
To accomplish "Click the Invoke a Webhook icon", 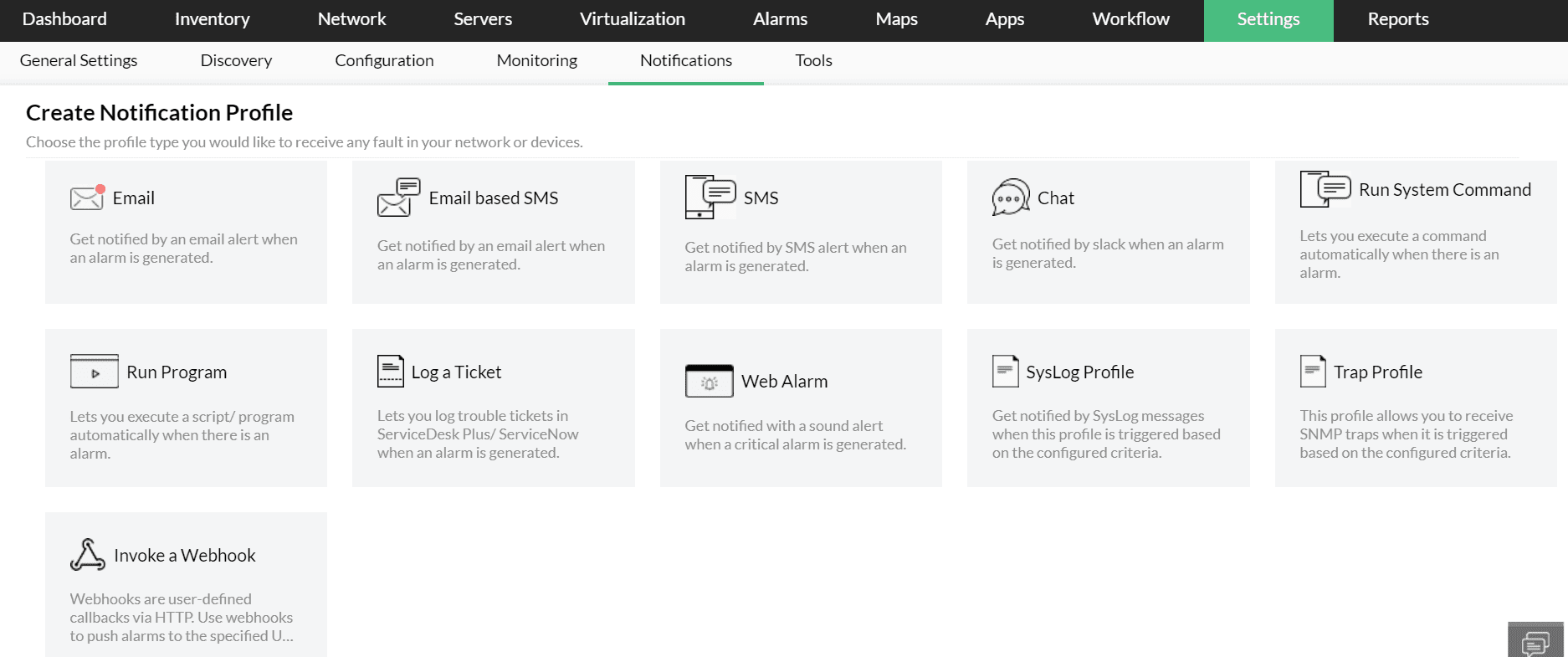I will [87, 555].
